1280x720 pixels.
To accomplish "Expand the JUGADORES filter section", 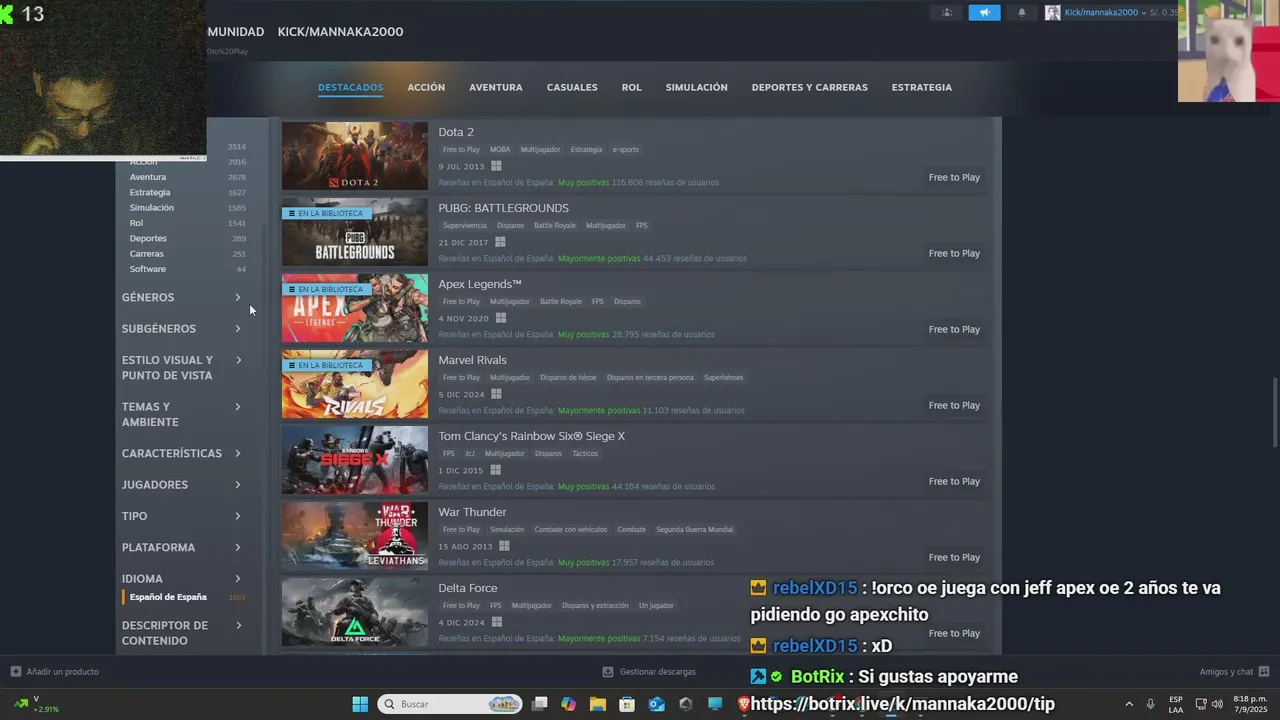I will click(181, 484).
